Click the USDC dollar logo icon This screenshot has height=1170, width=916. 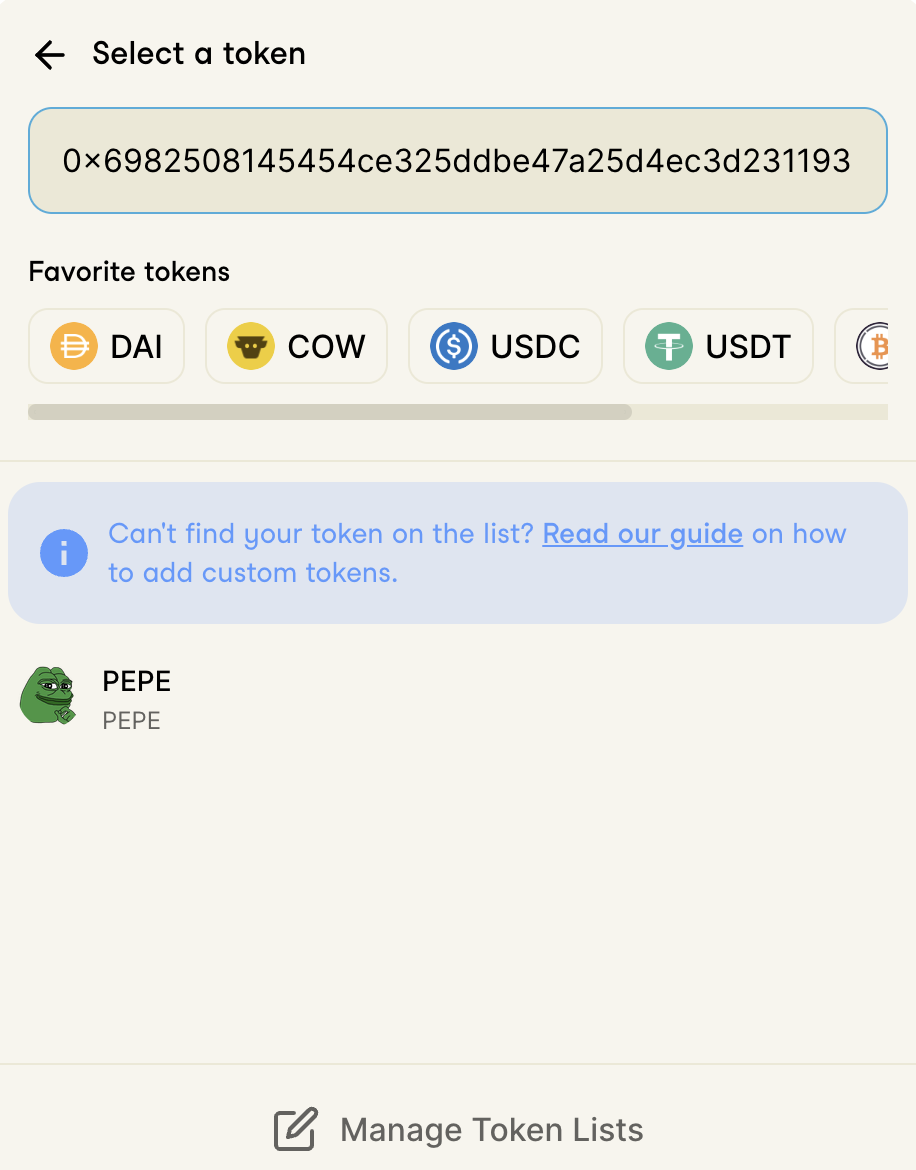pos(454,347)
